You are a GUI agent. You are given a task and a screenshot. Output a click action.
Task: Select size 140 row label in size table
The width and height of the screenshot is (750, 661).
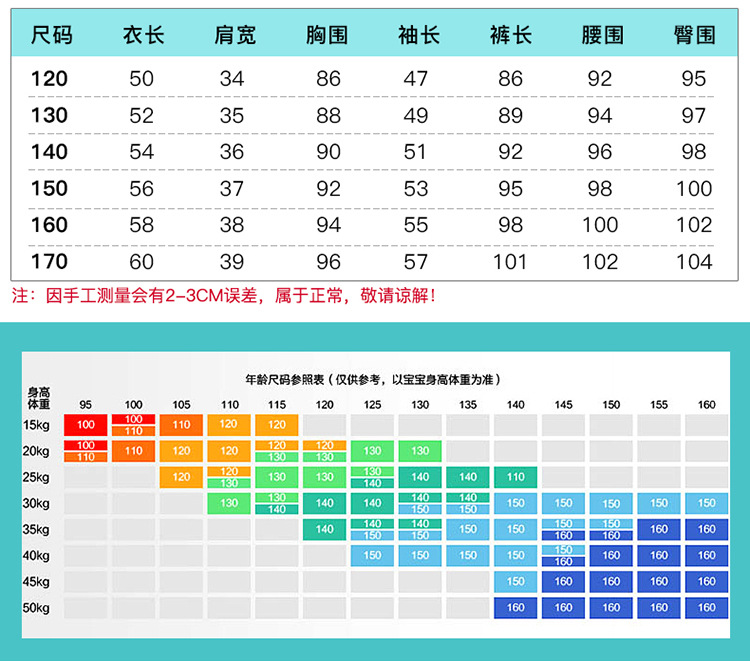click(x=49, y=152)
